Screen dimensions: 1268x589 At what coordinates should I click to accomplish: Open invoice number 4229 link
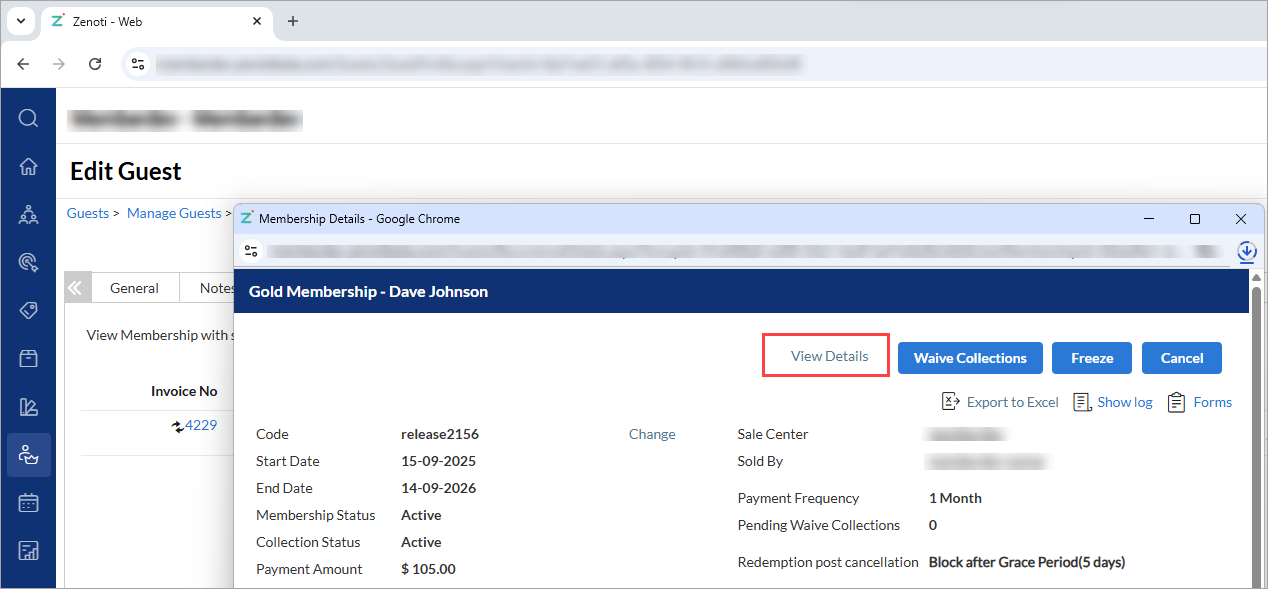[x=200, y=425]
